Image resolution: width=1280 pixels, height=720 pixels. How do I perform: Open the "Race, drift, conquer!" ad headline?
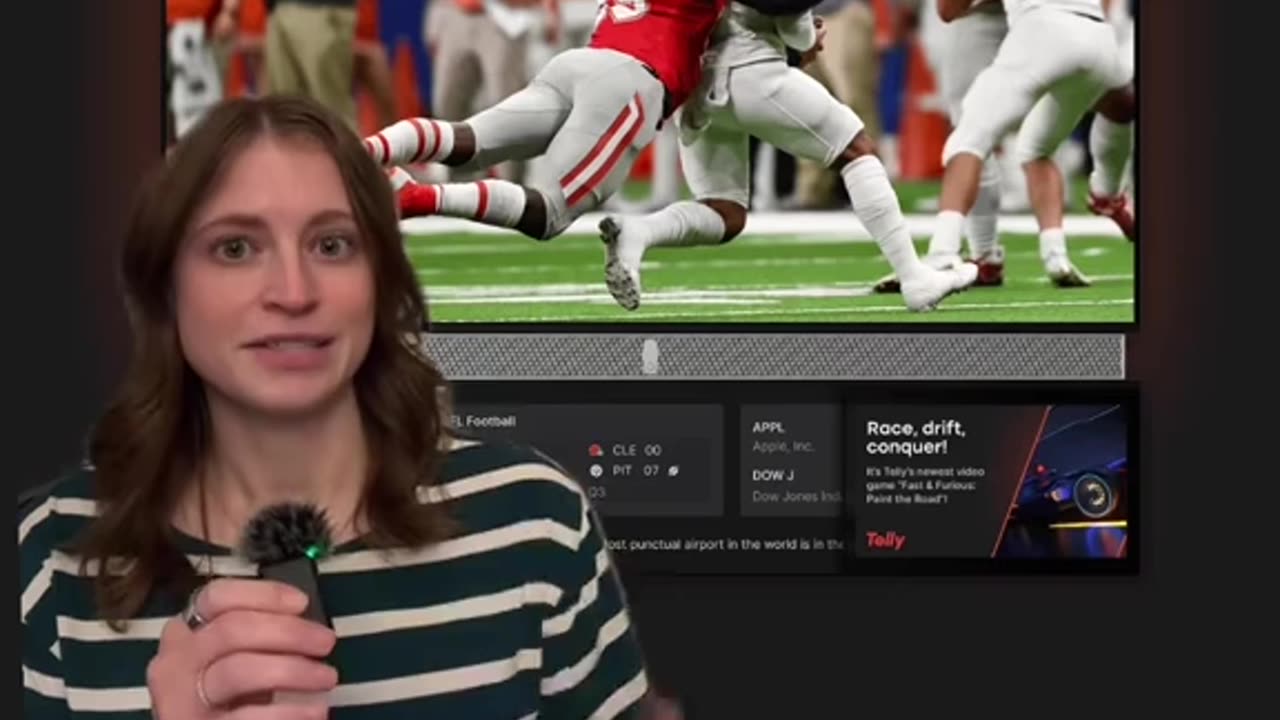click(915, 437)
